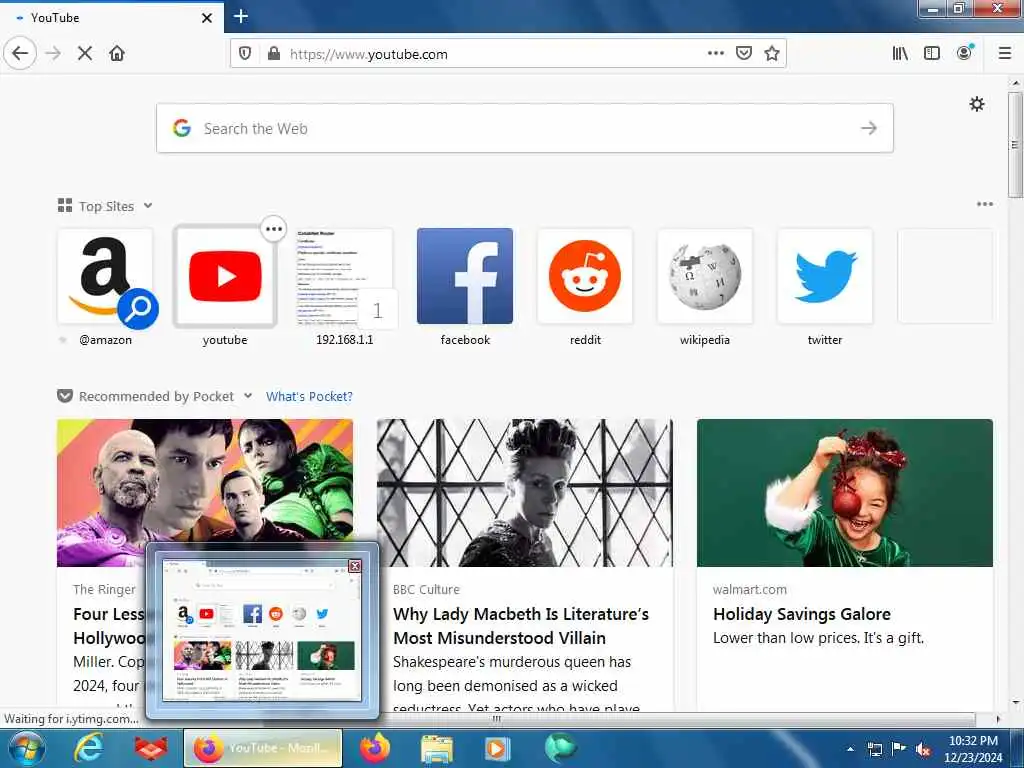Click the Search the Web field
Viewport: 1024px width, 768px height.
coord(524,128)
